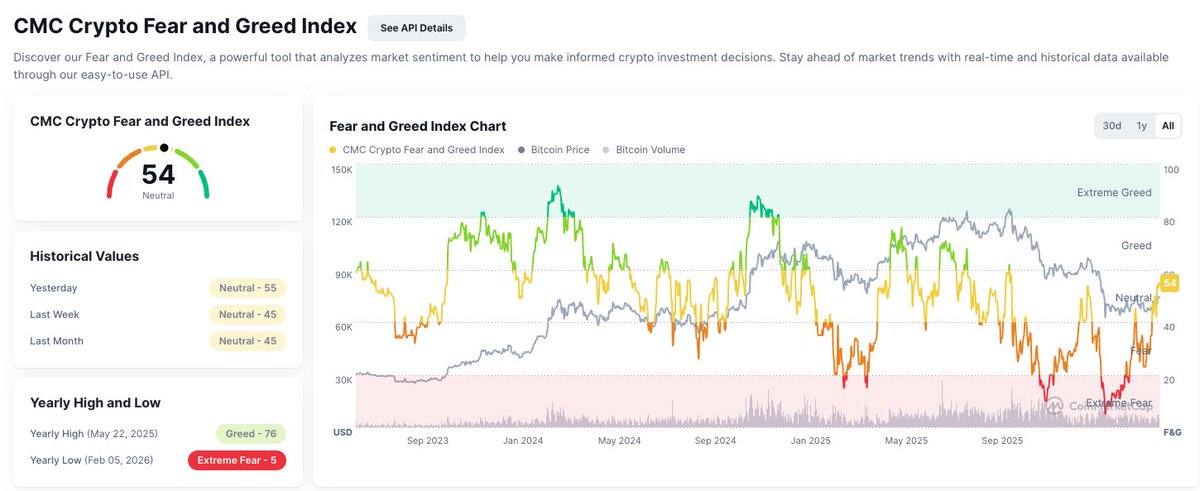Viewport: 1200px width, 491px height.
Task: Click the large 54 gauge reading
Action: point(158,175)
